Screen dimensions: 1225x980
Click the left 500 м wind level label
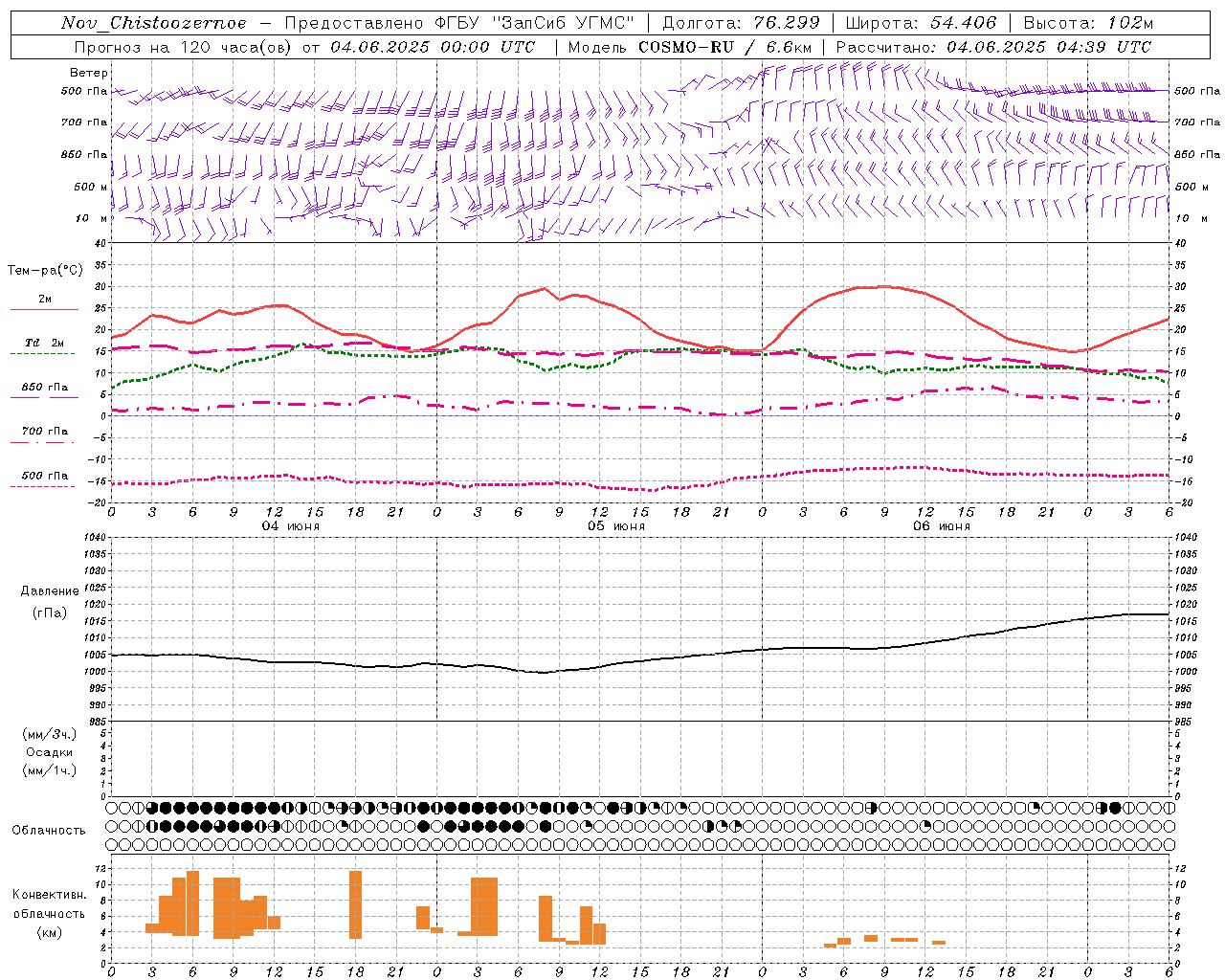click(91, 187)
